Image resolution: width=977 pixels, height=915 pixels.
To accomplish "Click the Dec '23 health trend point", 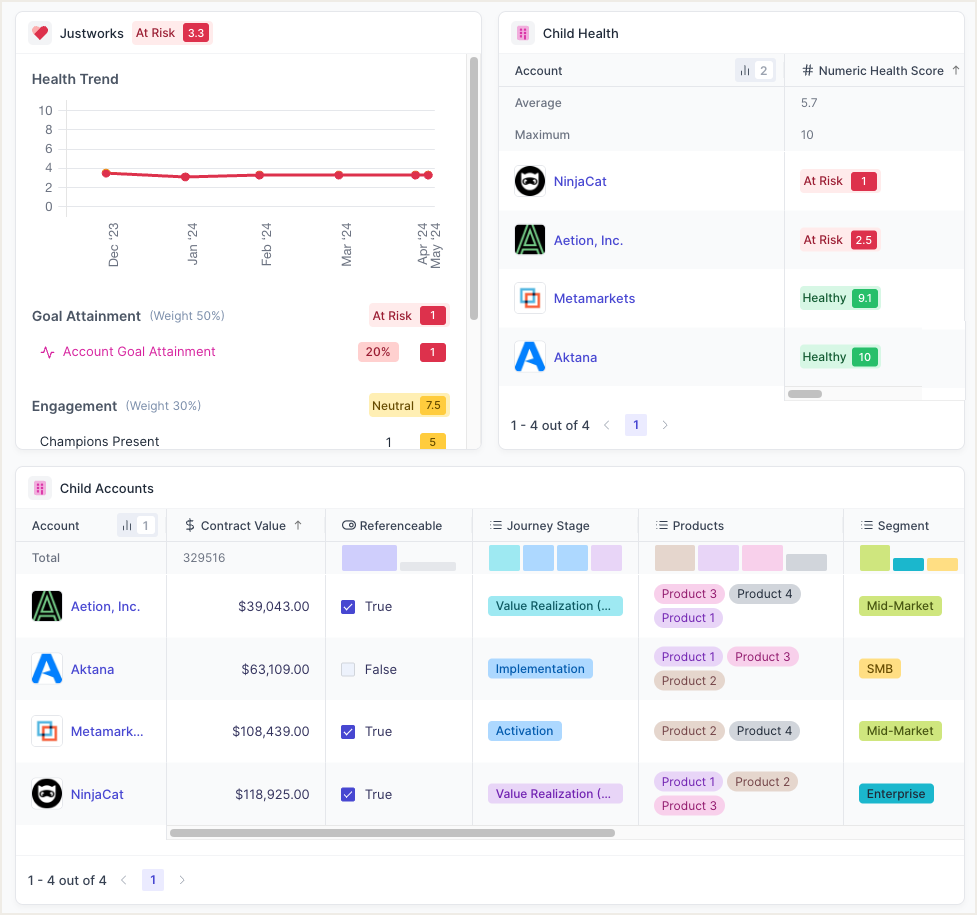I will click(x=106, y=173).
